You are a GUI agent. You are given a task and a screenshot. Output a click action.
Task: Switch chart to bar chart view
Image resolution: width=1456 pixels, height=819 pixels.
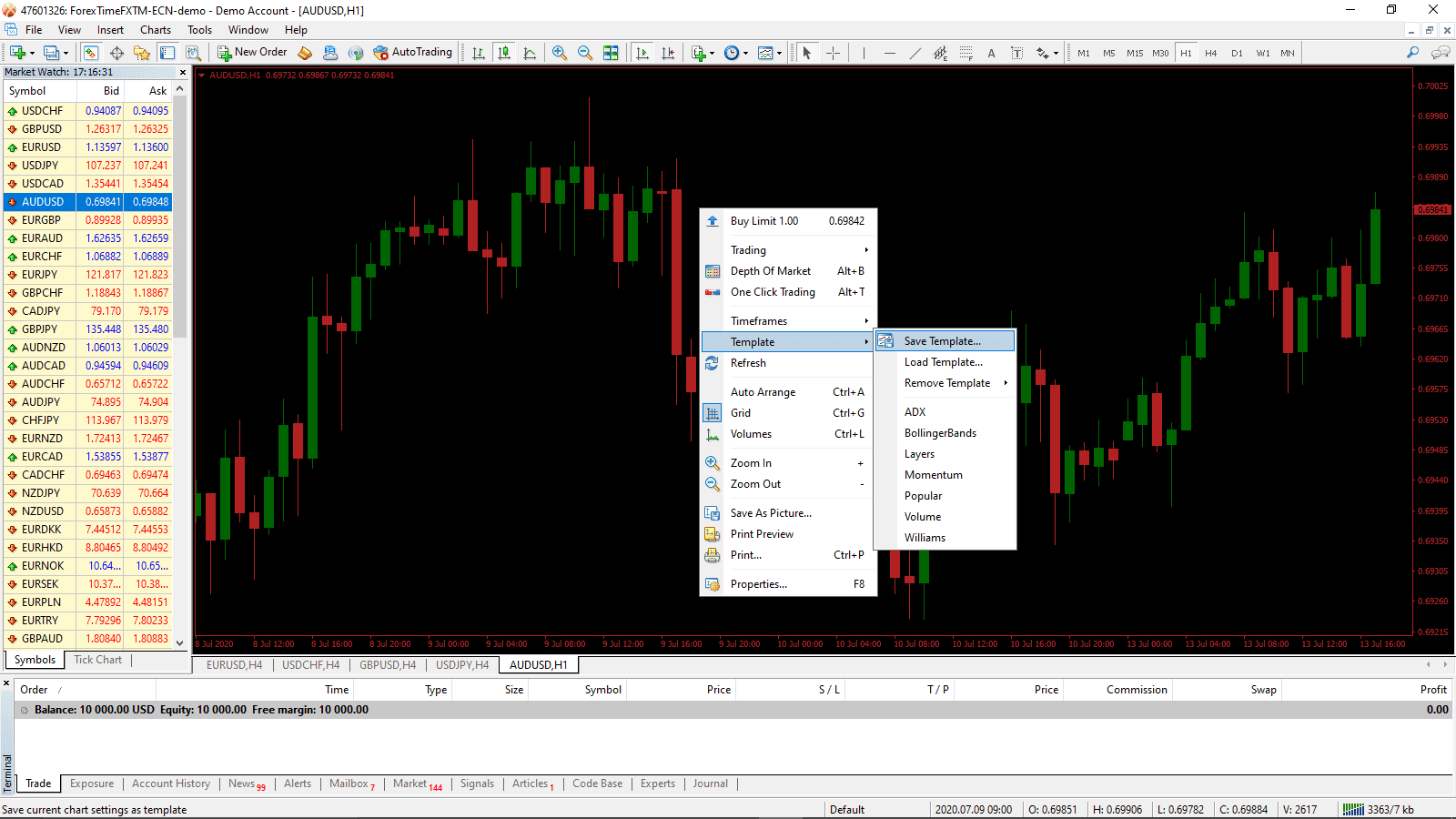tap(477, 53)
